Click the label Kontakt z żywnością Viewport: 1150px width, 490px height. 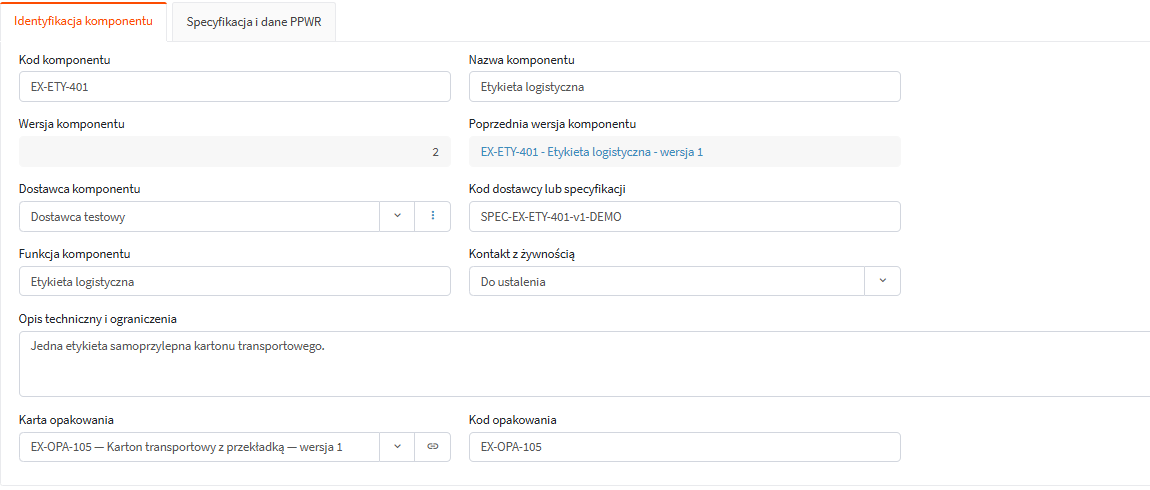point(521,254)
